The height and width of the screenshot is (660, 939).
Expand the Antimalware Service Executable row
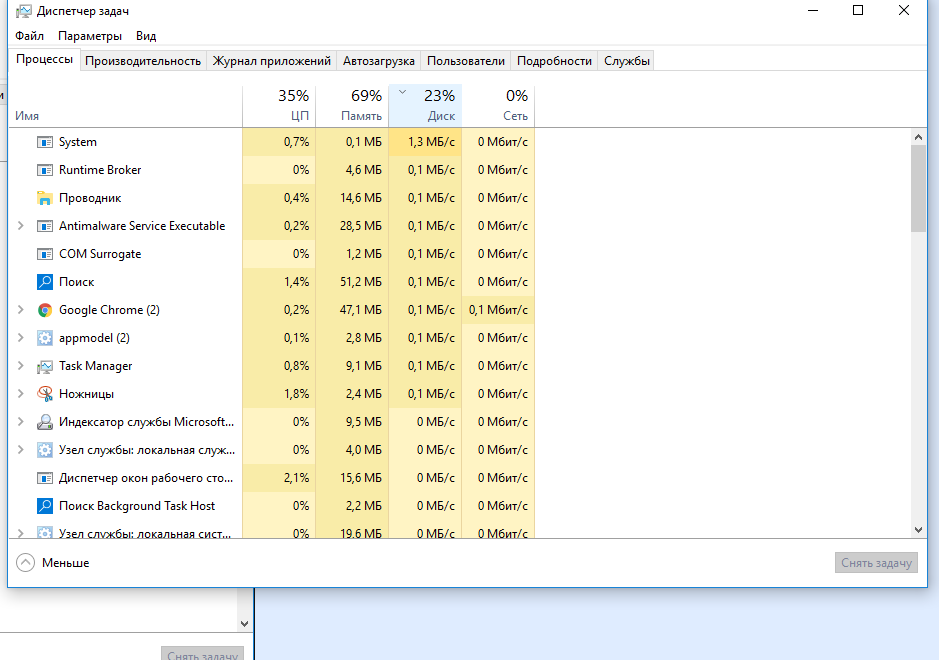click(x=20, y=226)
